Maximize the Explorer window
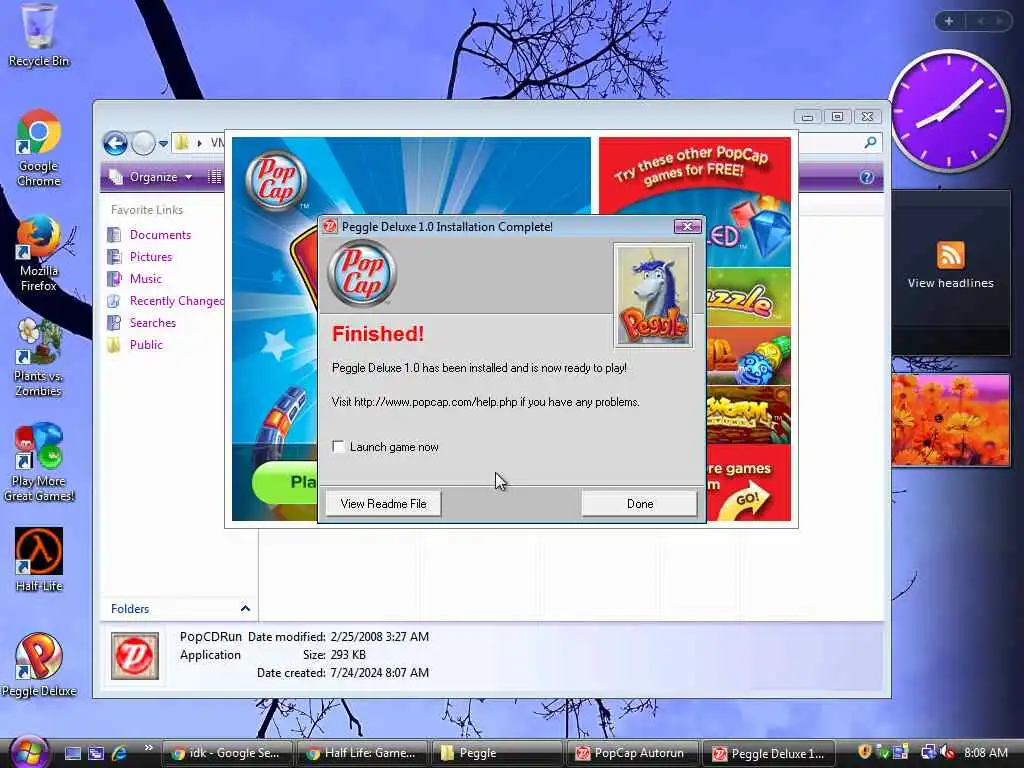This screenshot has width=1024, height=768. point(837,116)
